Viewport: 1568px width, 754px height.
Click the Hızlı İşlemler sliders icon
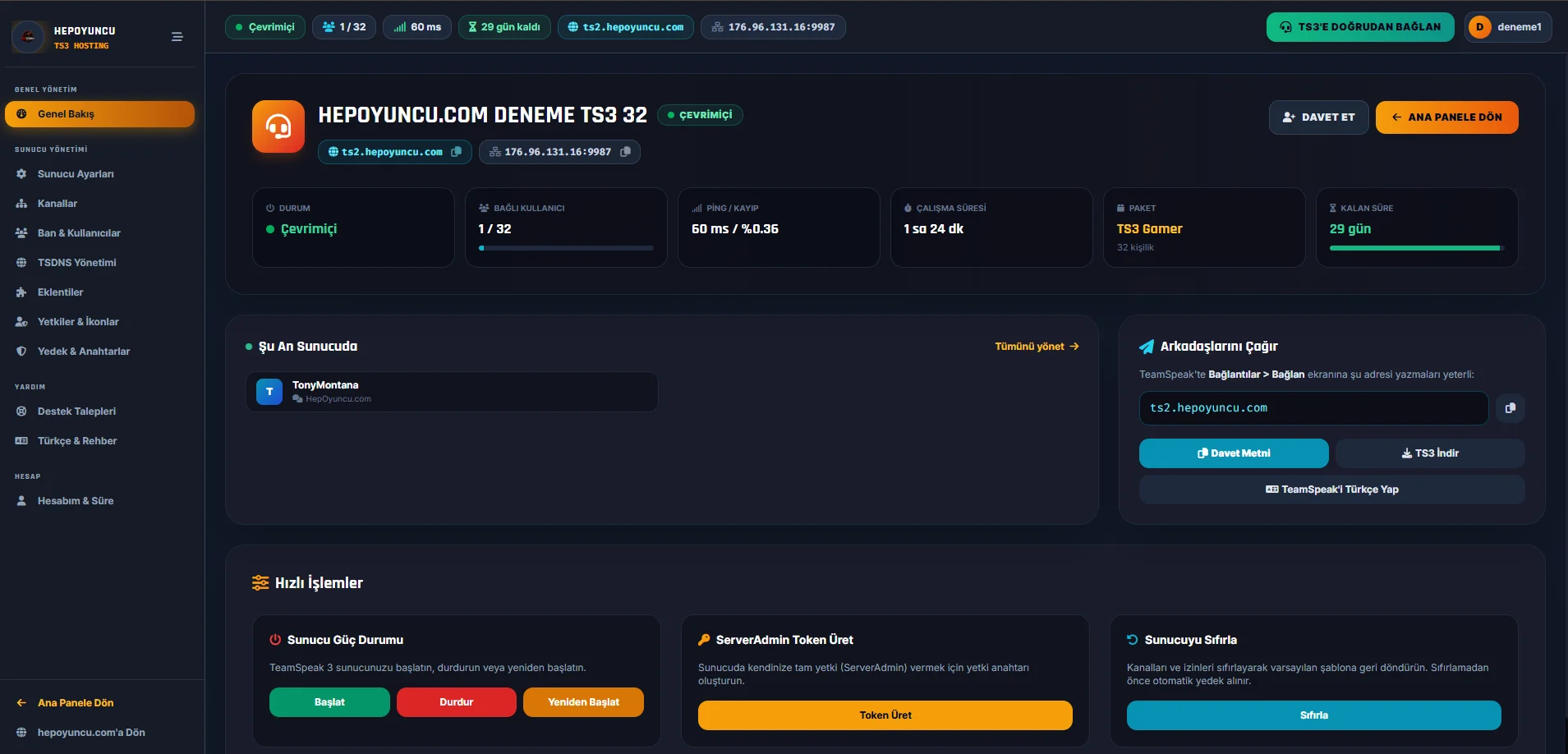point(260,583)
